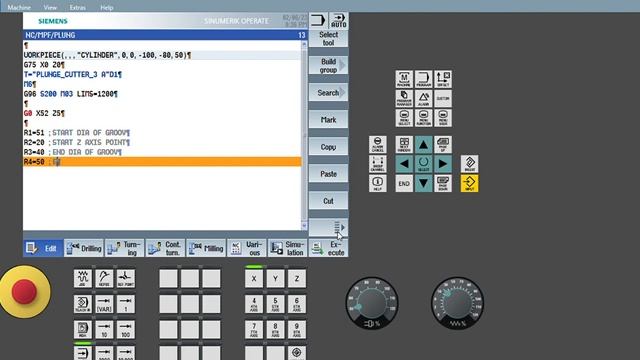Open the Turning softkey

tap(125, 248)
